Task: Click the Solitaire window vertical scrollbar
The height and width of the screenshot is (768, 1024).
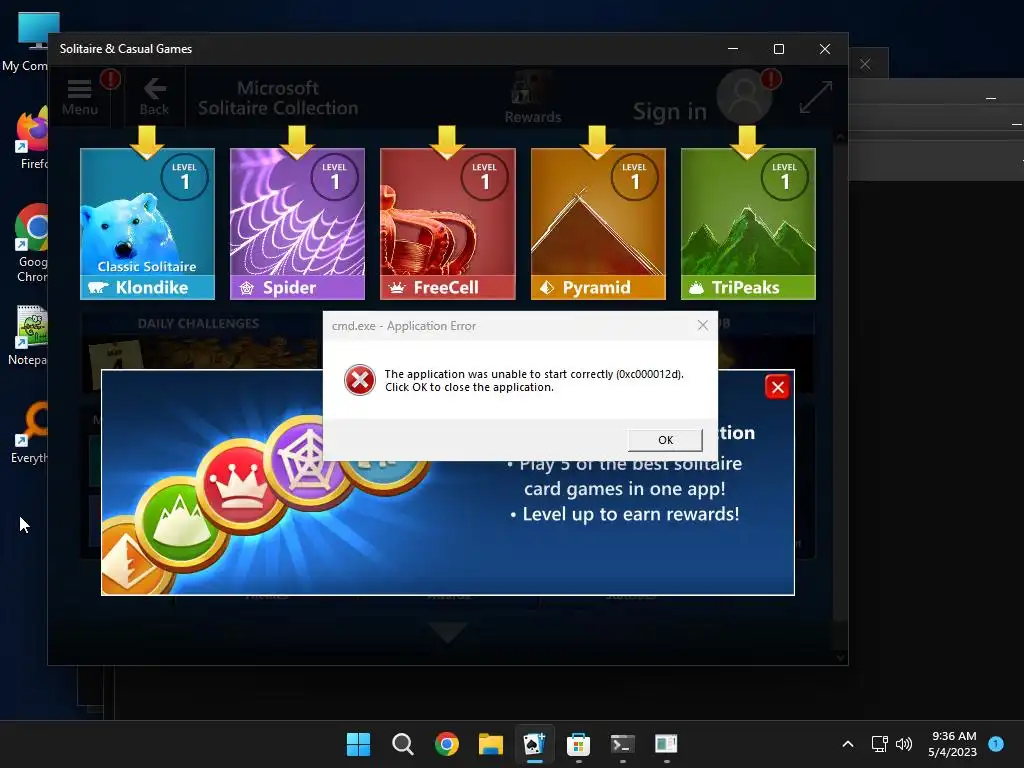Action: click(x=840, y=398)
